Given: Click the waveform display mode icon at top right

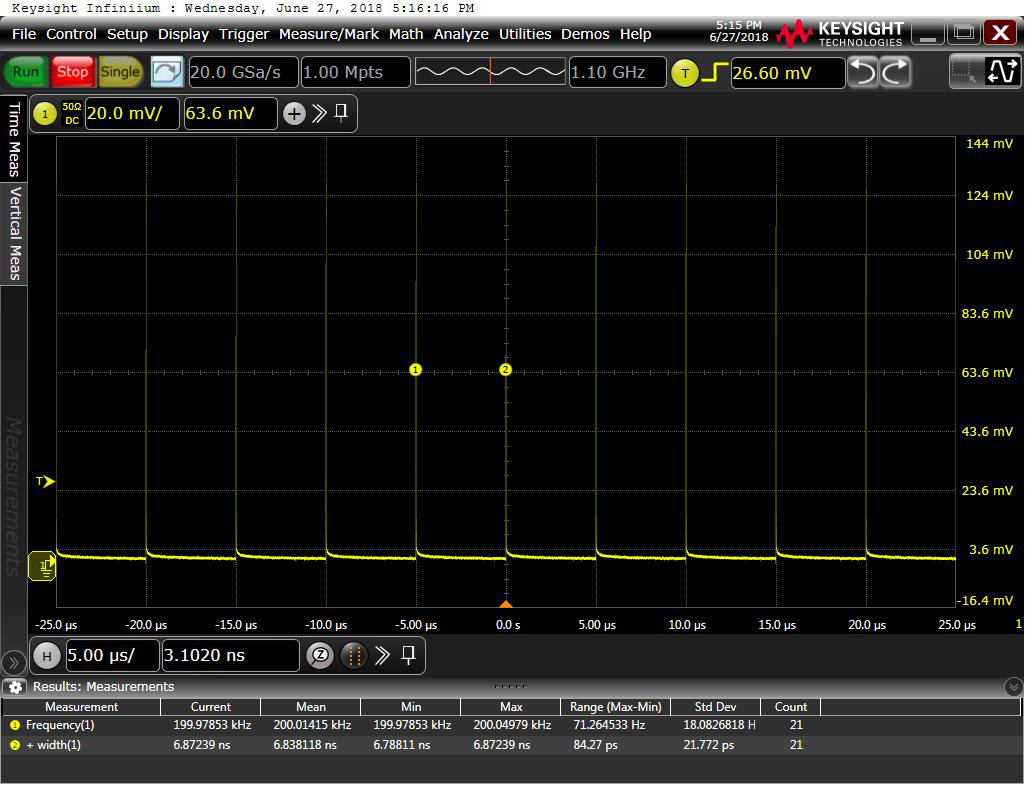Looking at the screenshot, I should [x=1001, y=72].
